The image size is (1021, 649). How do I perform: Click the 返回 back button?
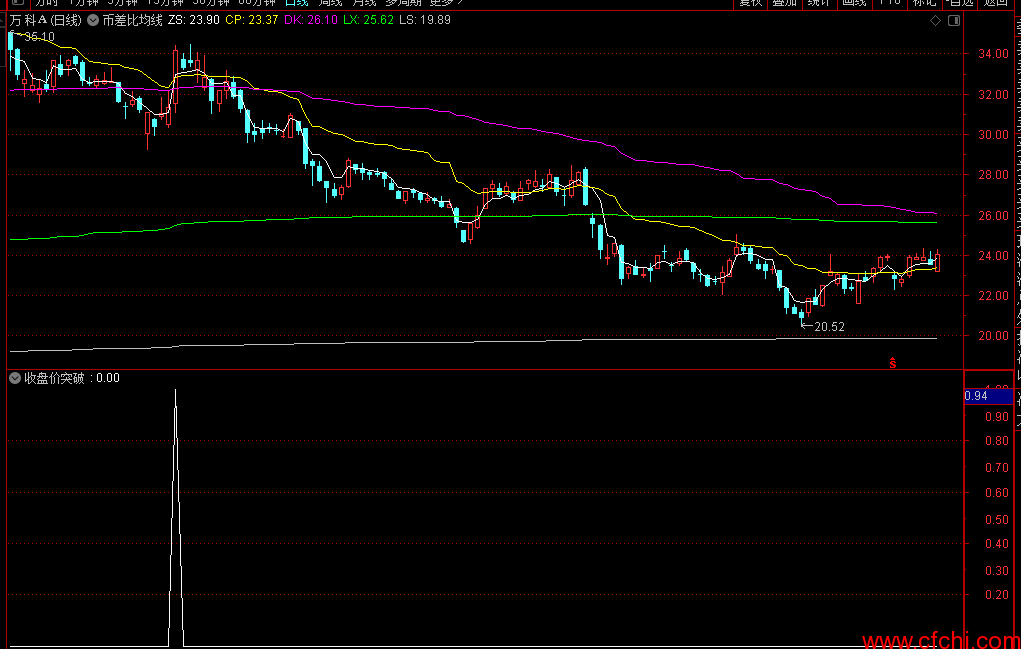tap(996, 3)
